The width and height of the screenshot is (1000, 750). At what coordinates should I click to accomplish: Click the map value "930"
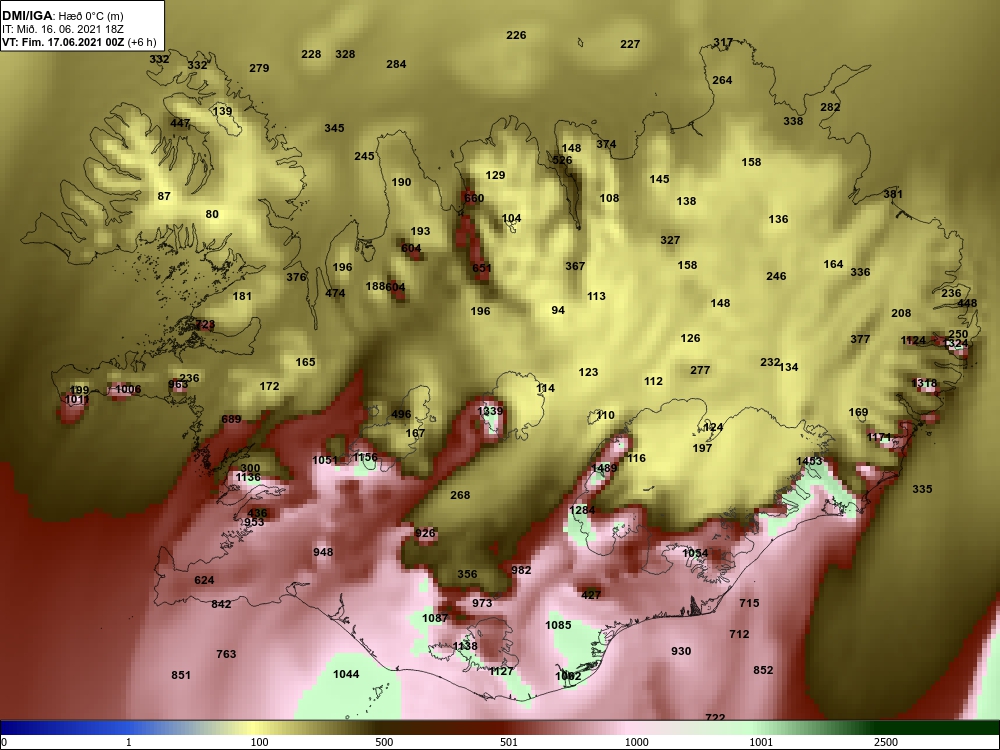point(680,651)
